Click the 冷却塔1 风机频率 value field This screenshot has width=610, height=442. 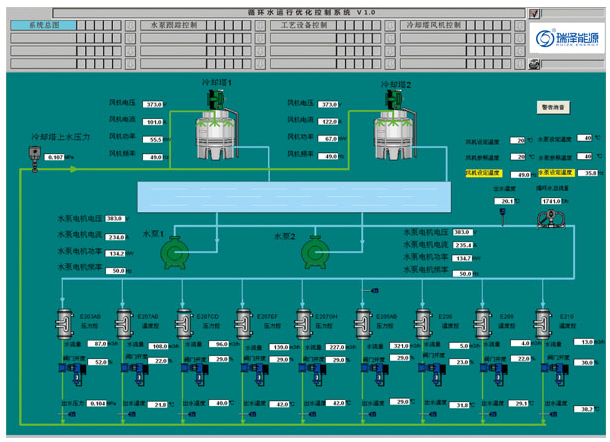(x=154, y=157)
